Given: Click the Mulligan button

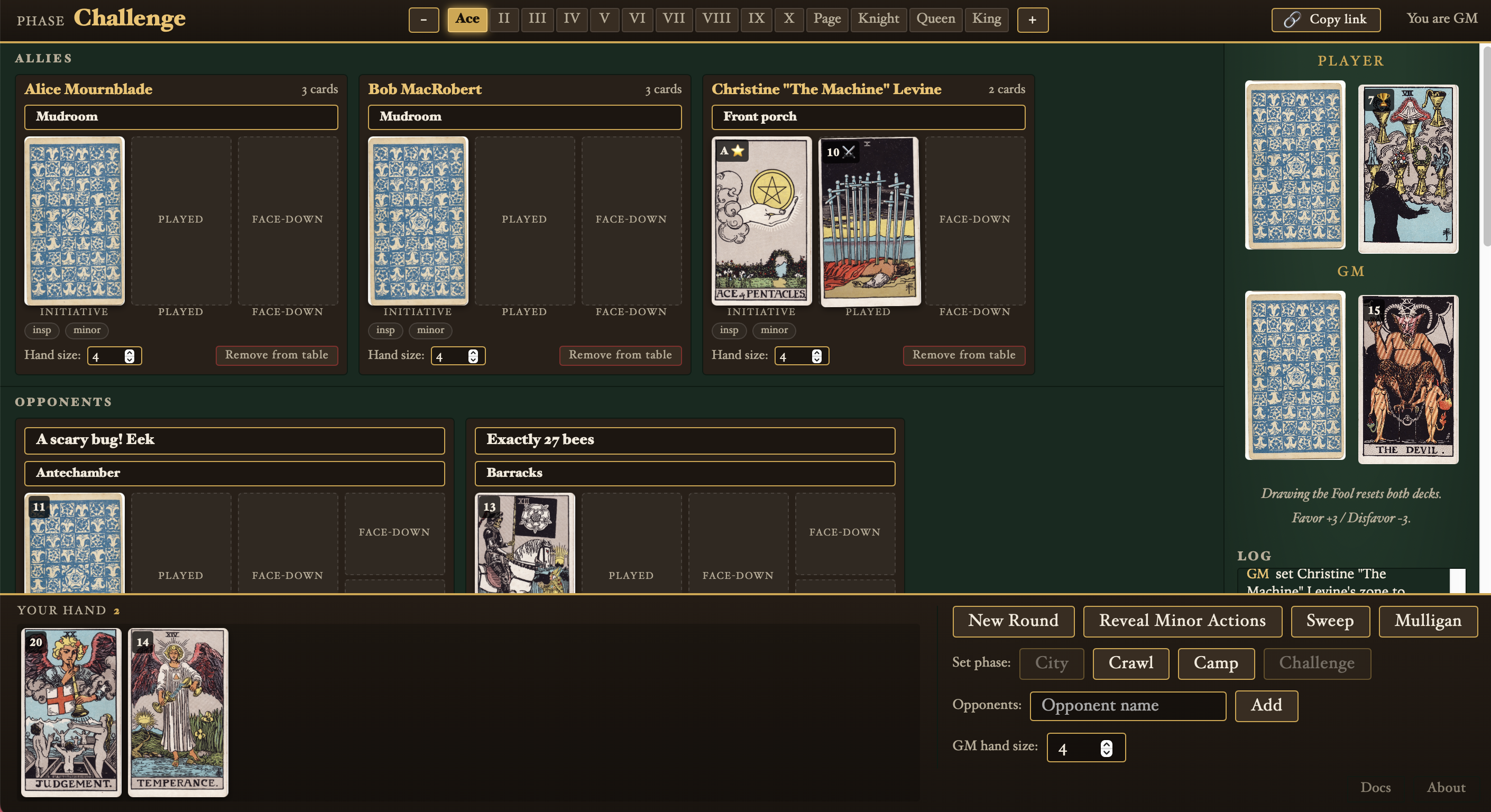Looking at the screenshot, I should [x=1428, y=621].
